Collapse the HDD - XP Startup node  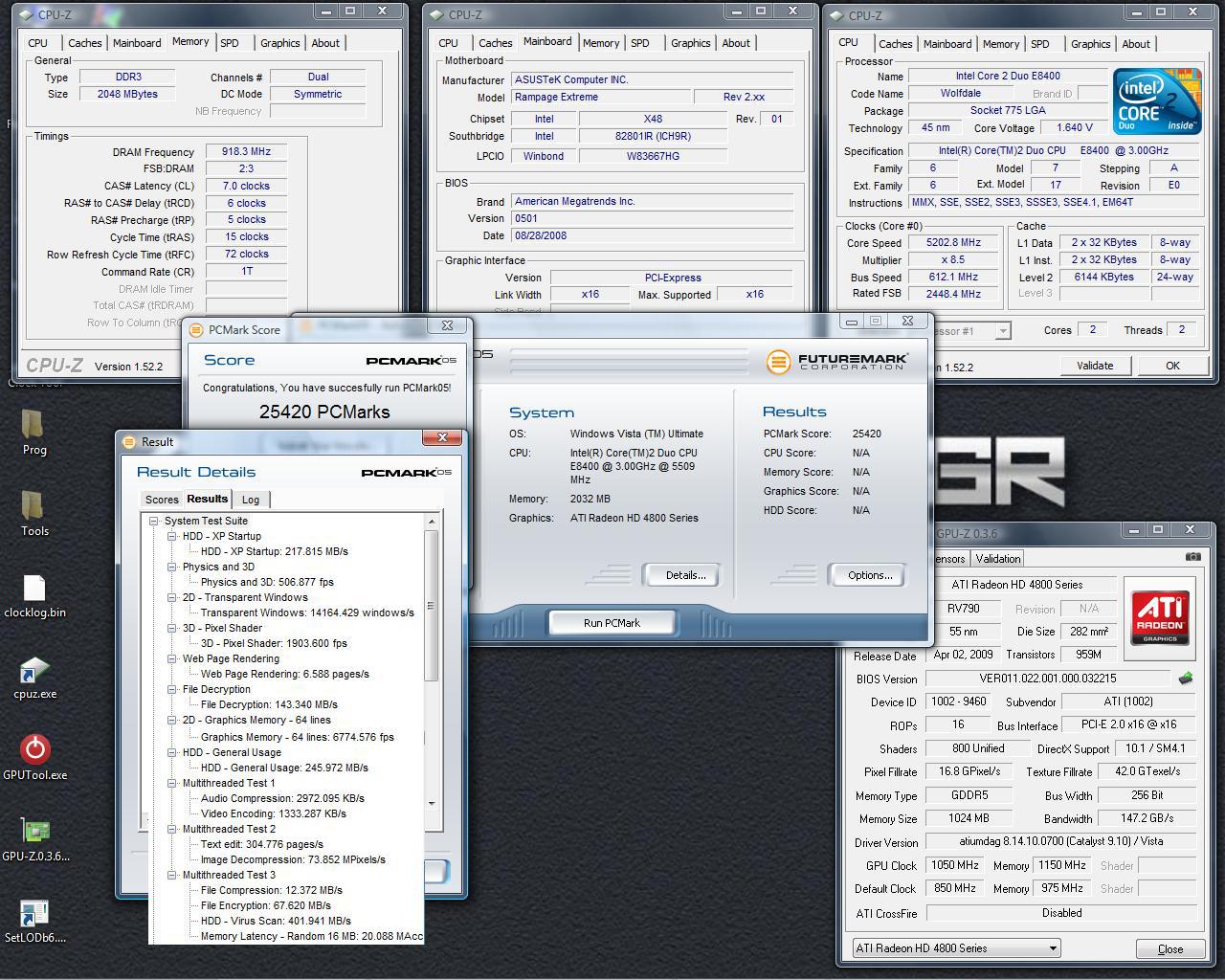click(x=172, y=537)
